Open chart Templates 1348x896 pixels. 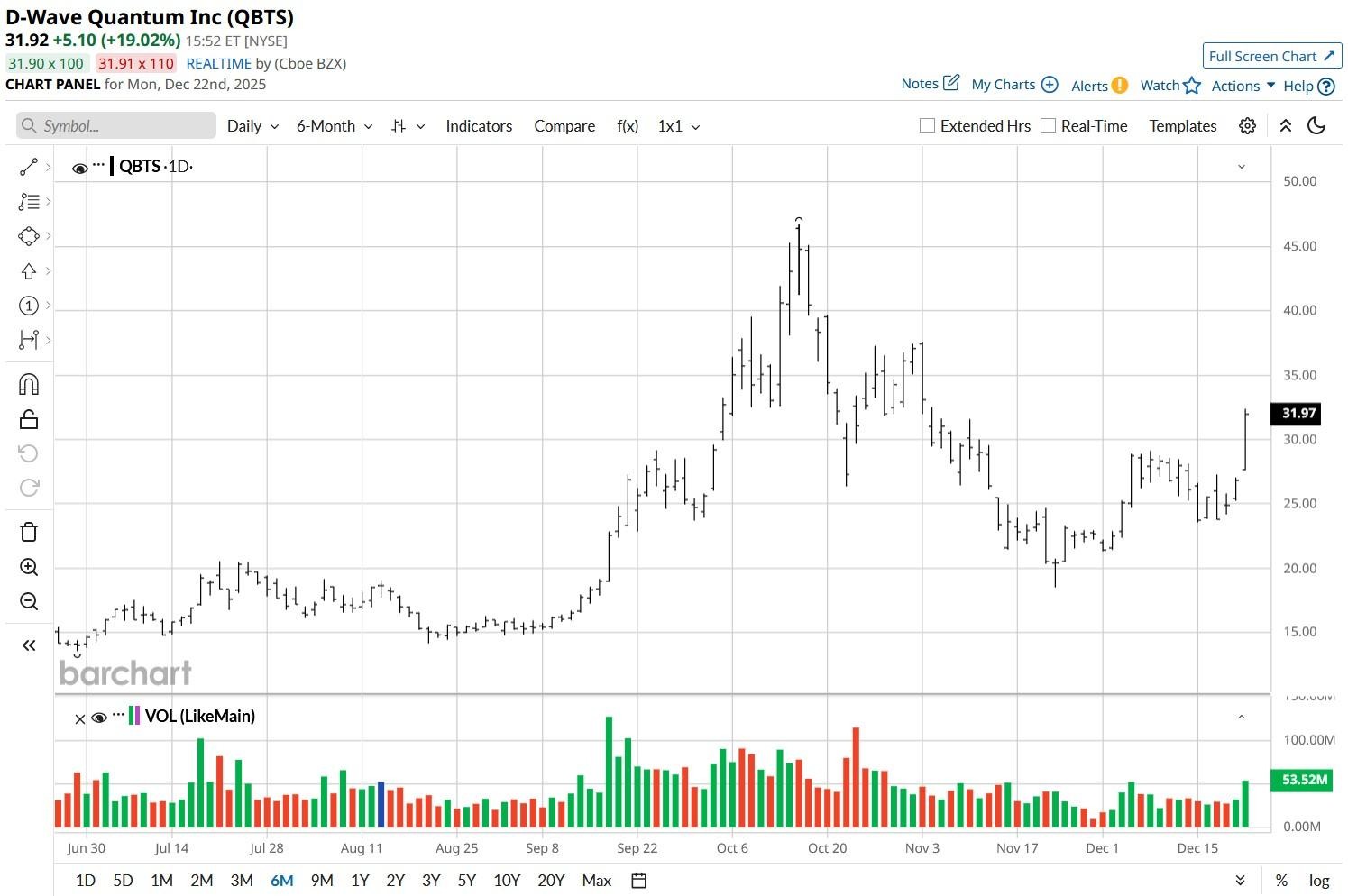1183,126
